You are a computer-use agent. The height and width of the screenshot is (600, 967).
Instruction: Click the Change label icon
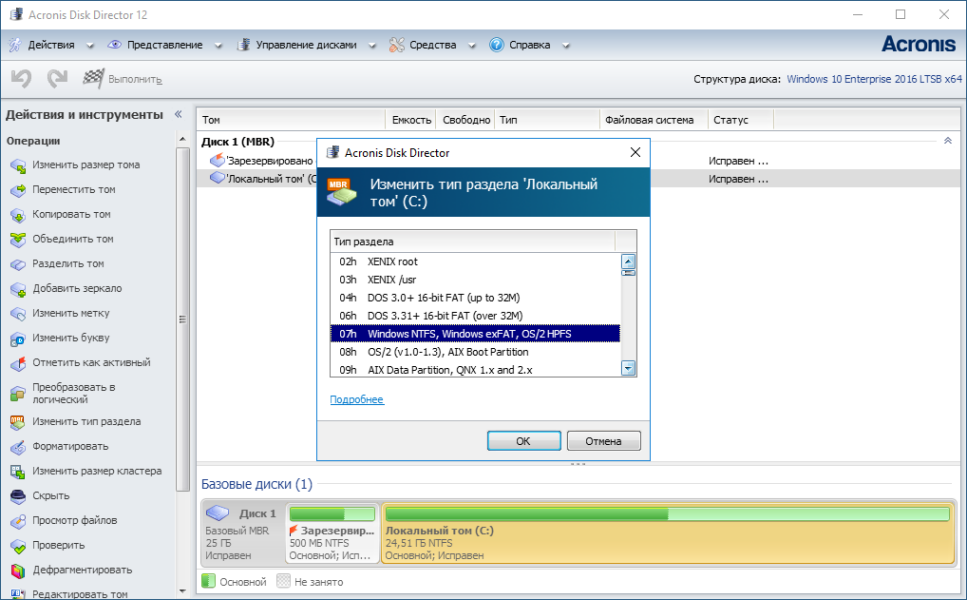tap(18, 313)
